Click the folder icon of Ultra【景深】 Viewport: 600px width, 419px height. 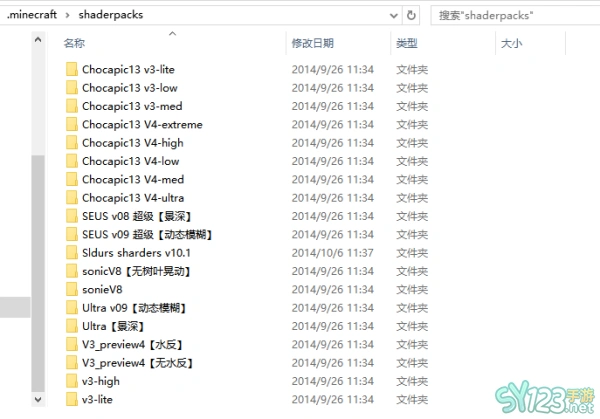[72, 326]
